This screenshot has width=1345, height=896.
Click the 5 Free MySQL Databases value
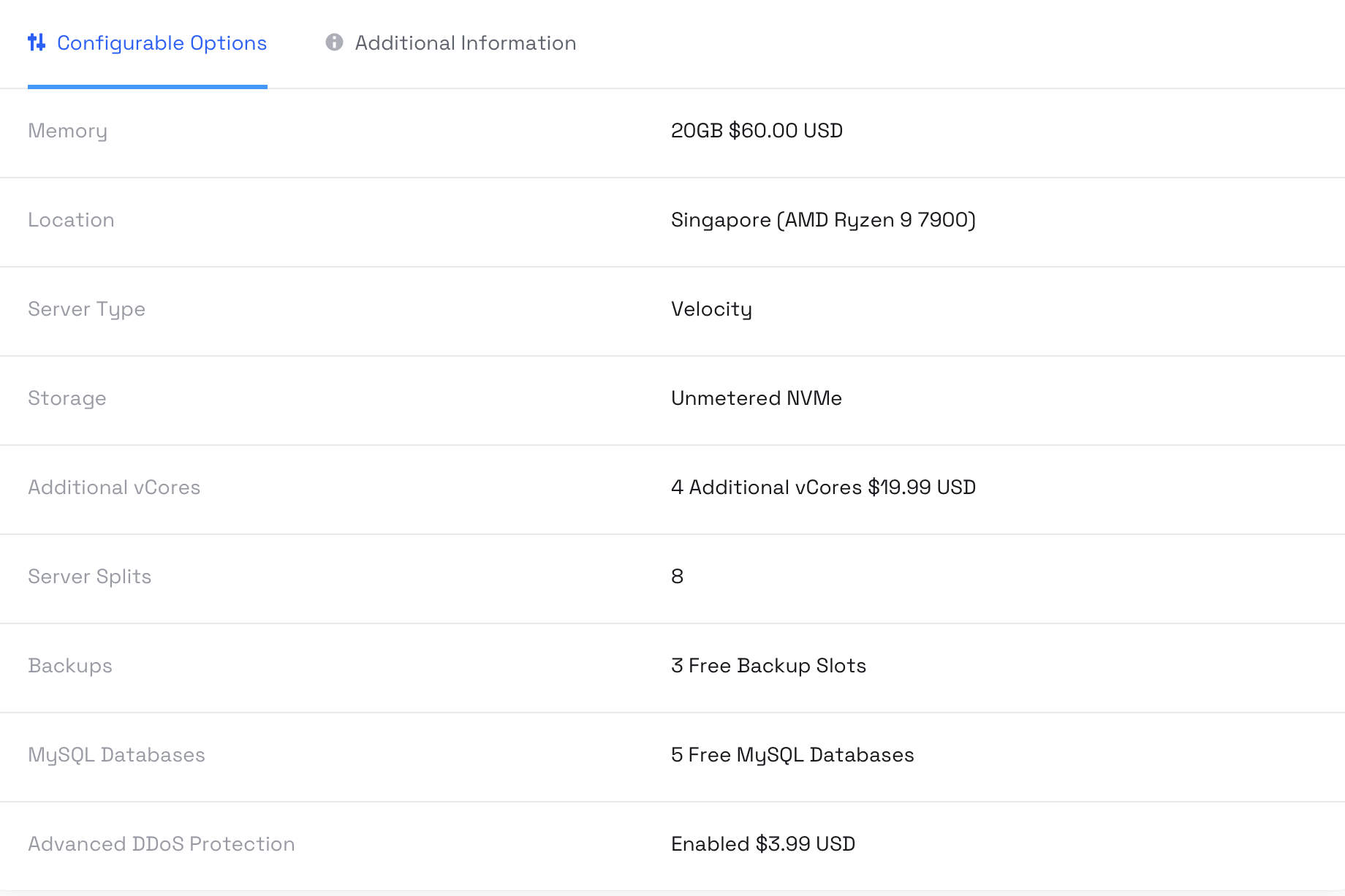[792, 755]
